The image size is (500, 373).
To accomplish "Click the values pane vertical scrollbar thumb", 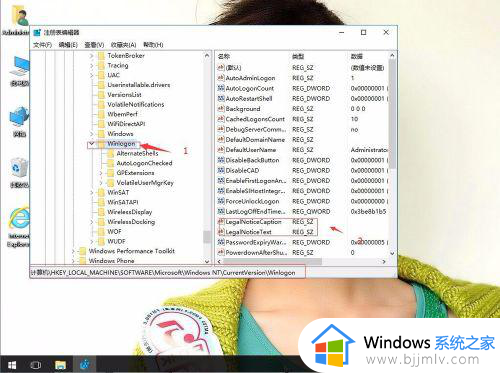I will point(392,113).
